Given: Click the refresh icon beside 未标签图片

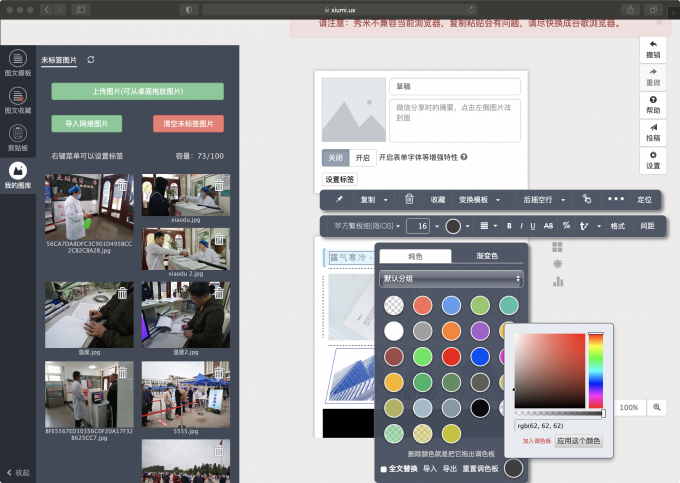Looking at the screenshot, I should click(x=91, y=60).
